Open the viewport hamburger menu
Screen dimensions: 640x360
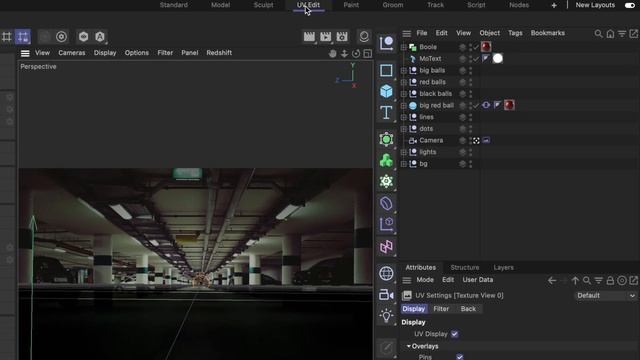click(25, 53)
